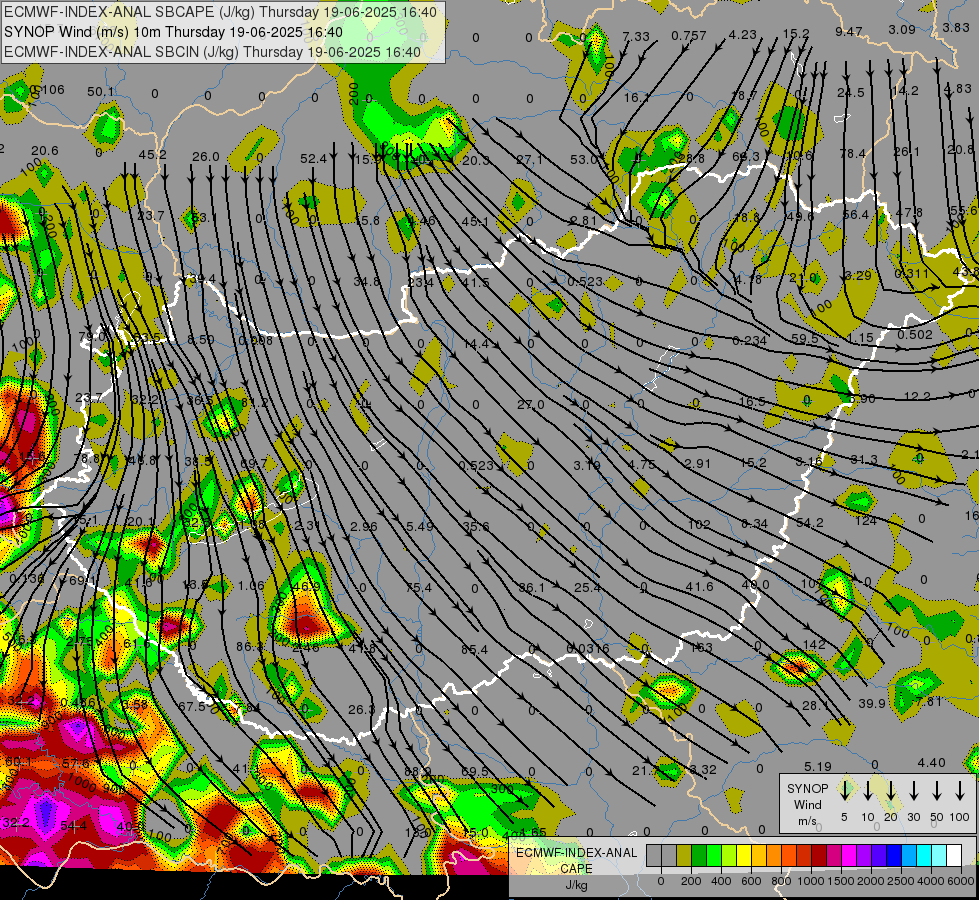The image size is (979, 900).
Task: Select the map value 9.47
Action: point(849,31)
